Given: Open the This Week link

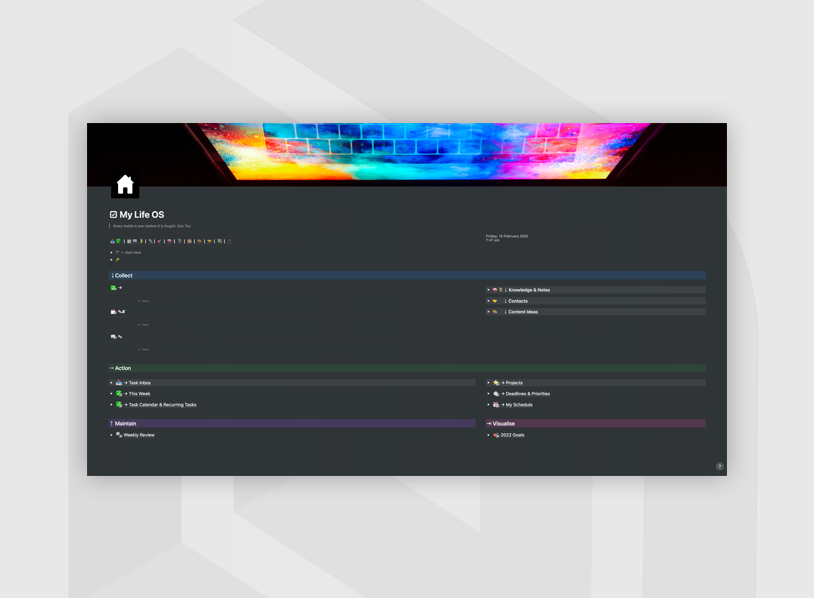Looking at the screenshot, I should [x=137, y=393].
